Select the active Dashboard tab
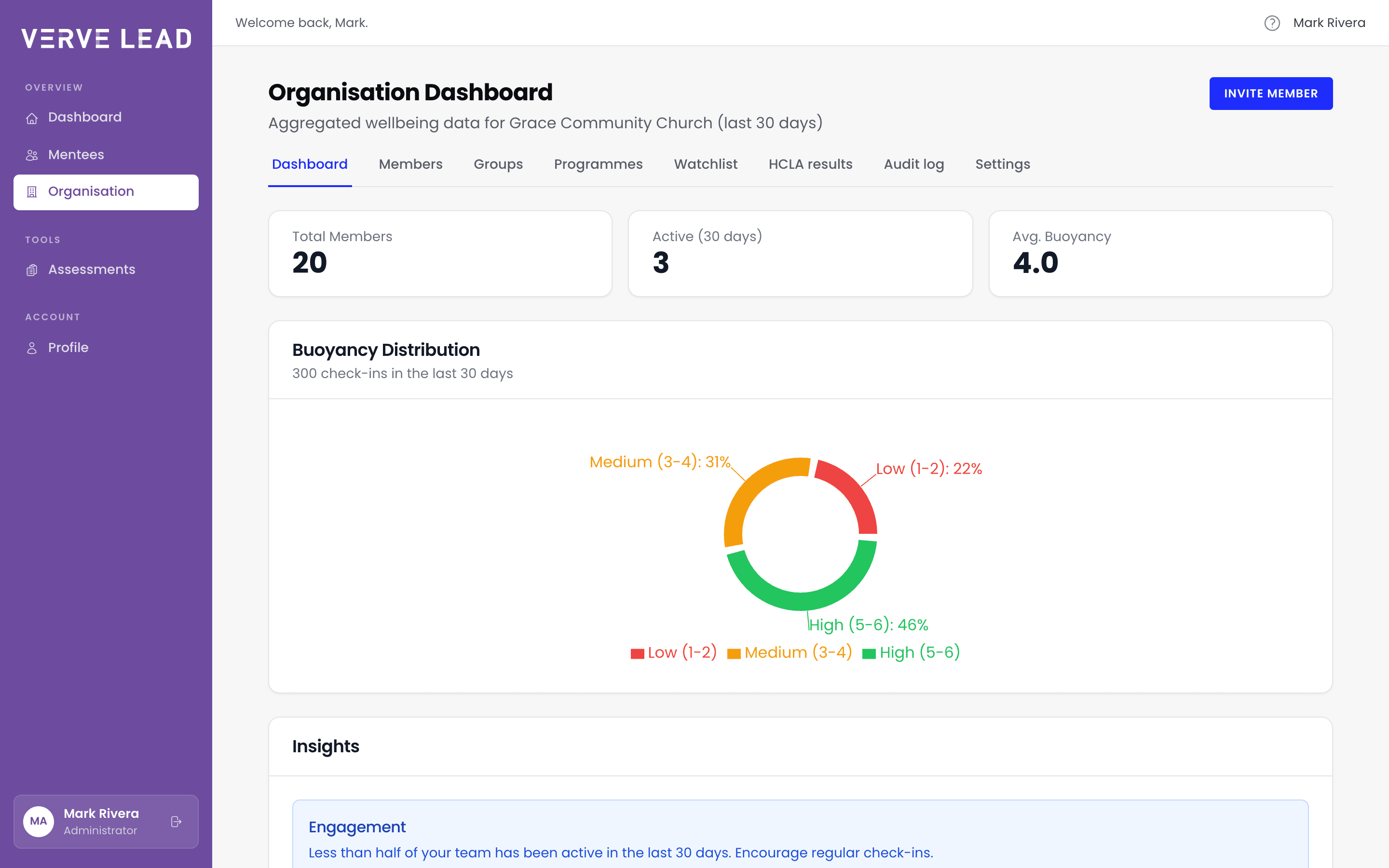Screen dimensions: 1389x868 click(x=310, y=164)
